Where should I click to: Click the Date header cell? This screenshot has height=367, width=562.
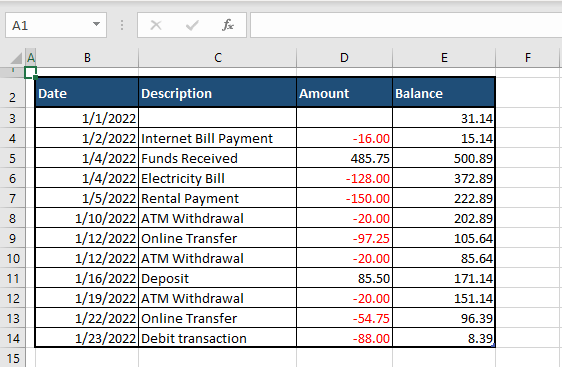pos(87,93)
